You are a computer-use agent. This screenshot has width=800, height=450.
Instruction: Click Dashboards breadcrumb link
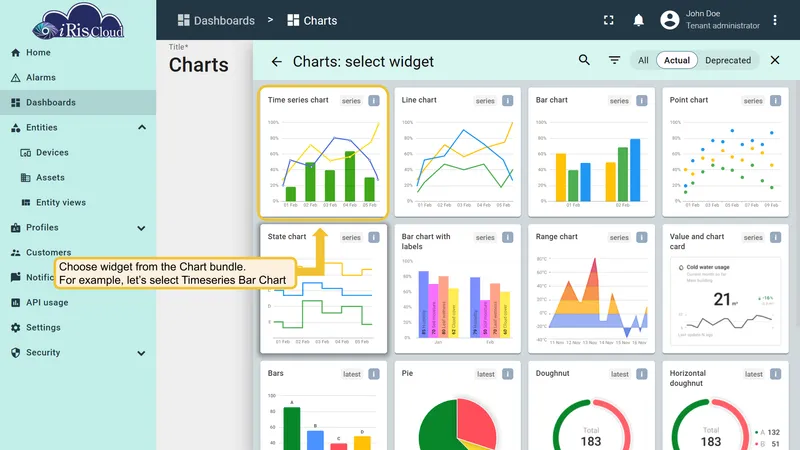[216, 20]
